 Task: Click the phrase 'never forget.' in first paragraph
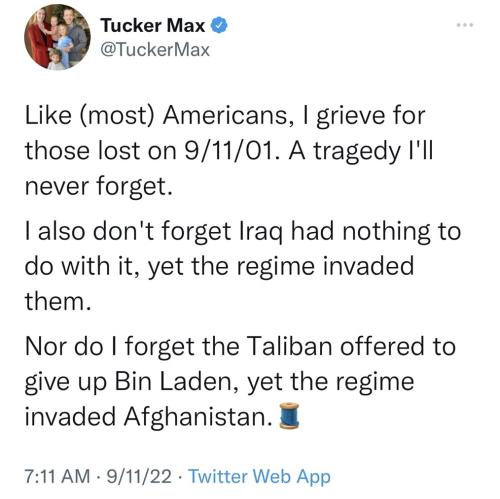pos(99,186)
